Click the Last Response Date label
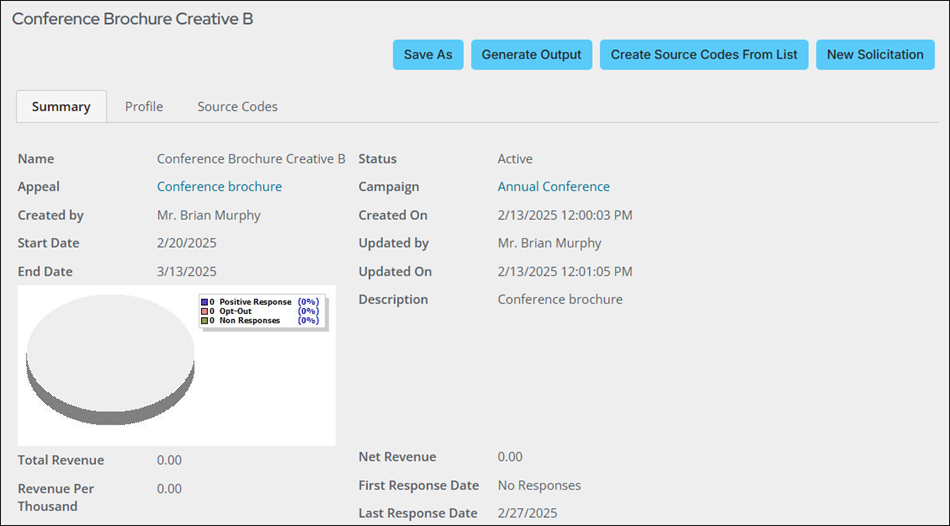 (418, 513)
